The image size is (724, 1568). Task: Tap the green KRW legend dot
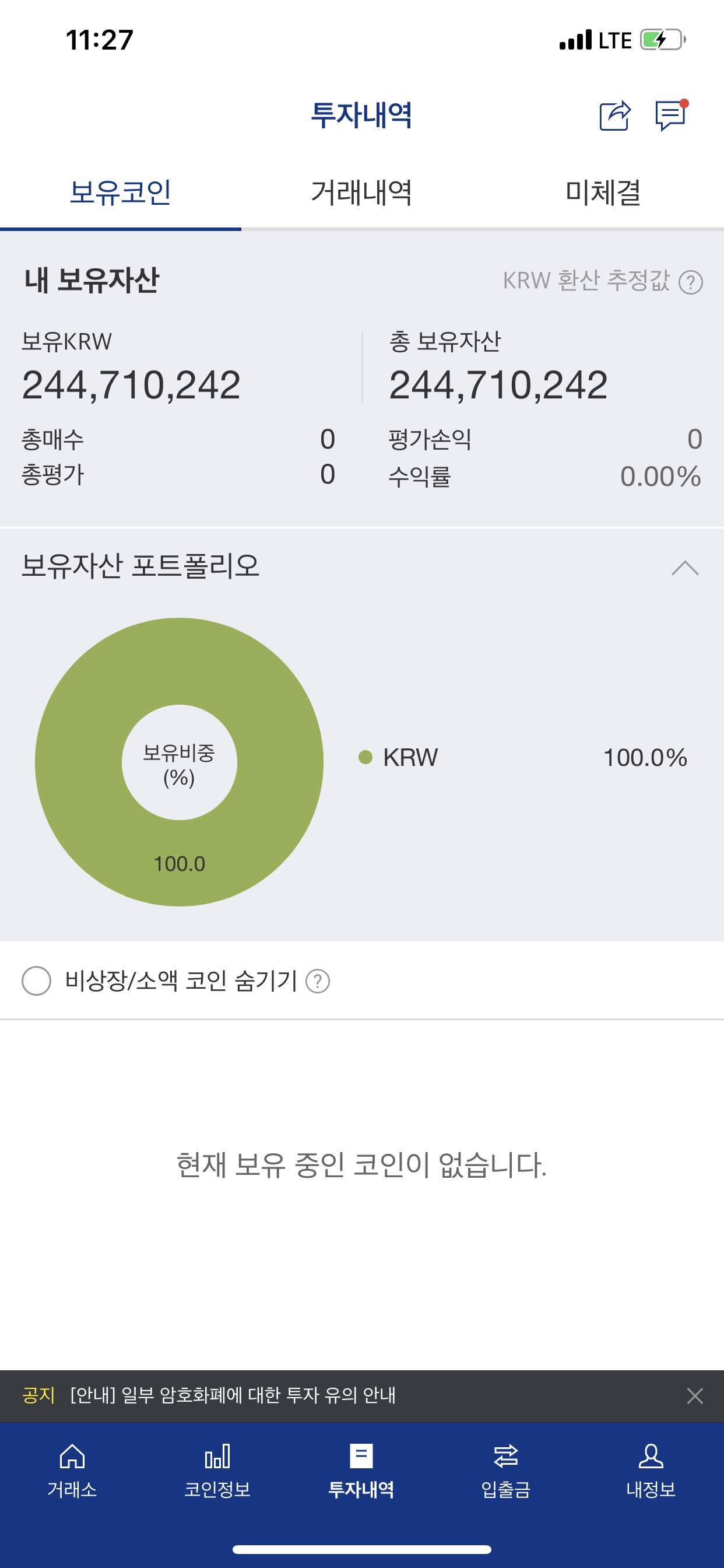click(365, 757)
